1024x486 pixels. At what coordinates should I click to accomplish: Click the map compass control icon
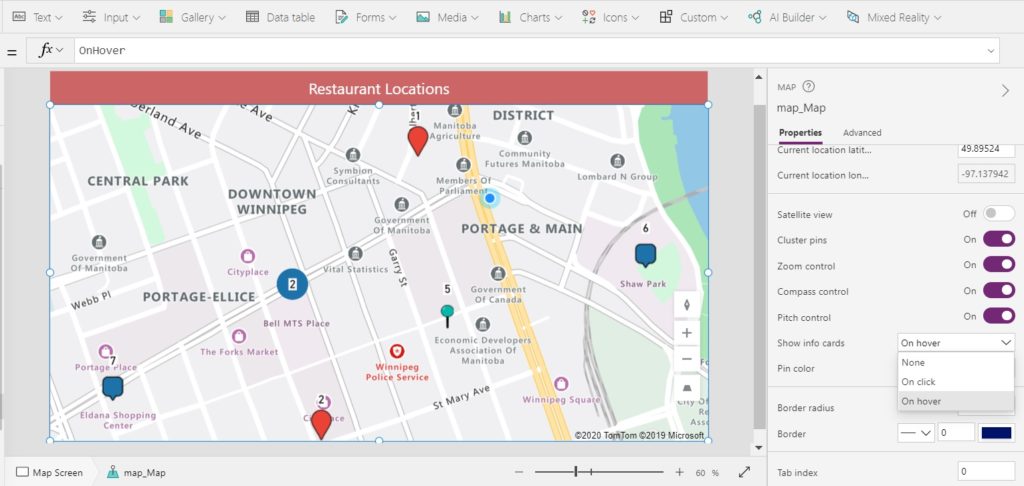(686, 305)
